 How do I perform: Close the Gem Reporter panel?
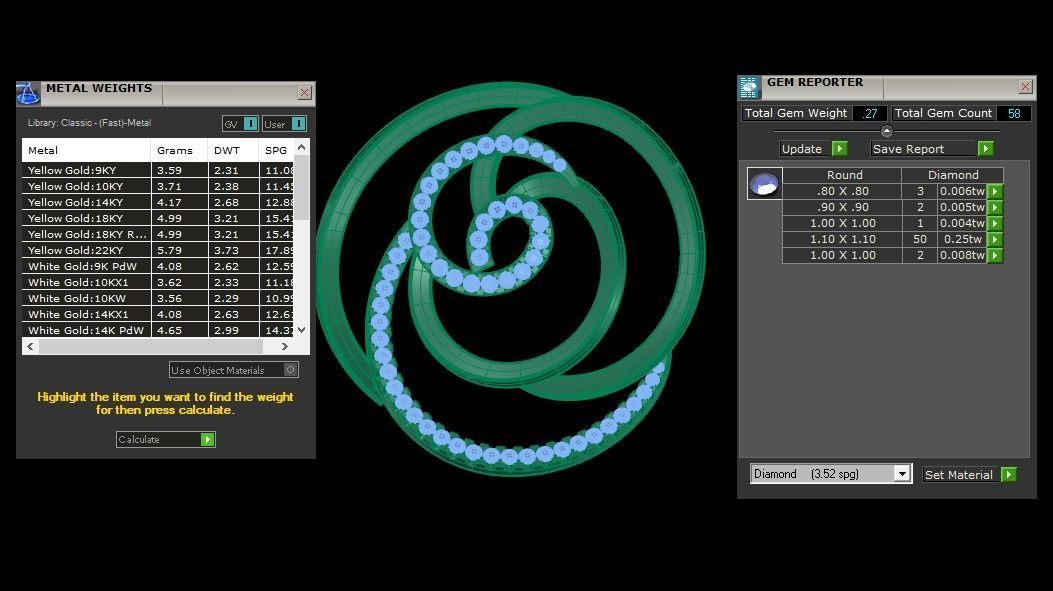coord(1025,87)
